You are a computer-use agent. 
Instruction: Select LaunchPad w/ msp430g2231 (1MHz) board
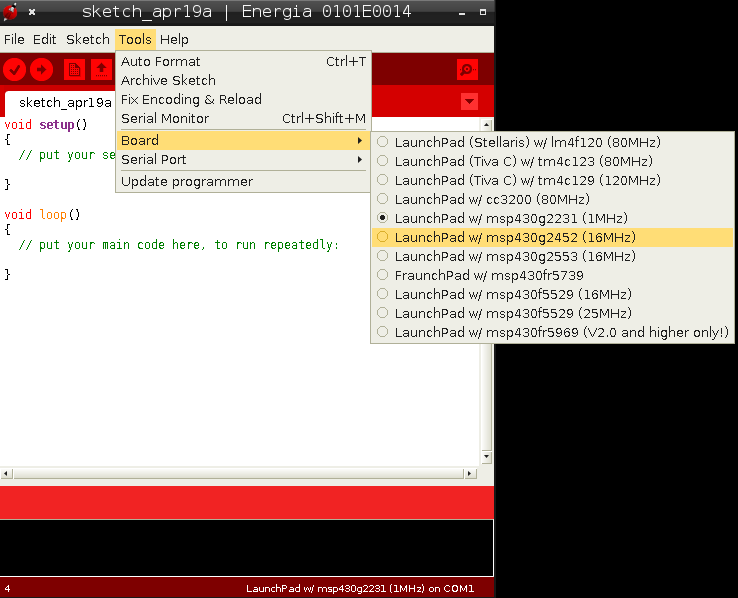(552, 218)
